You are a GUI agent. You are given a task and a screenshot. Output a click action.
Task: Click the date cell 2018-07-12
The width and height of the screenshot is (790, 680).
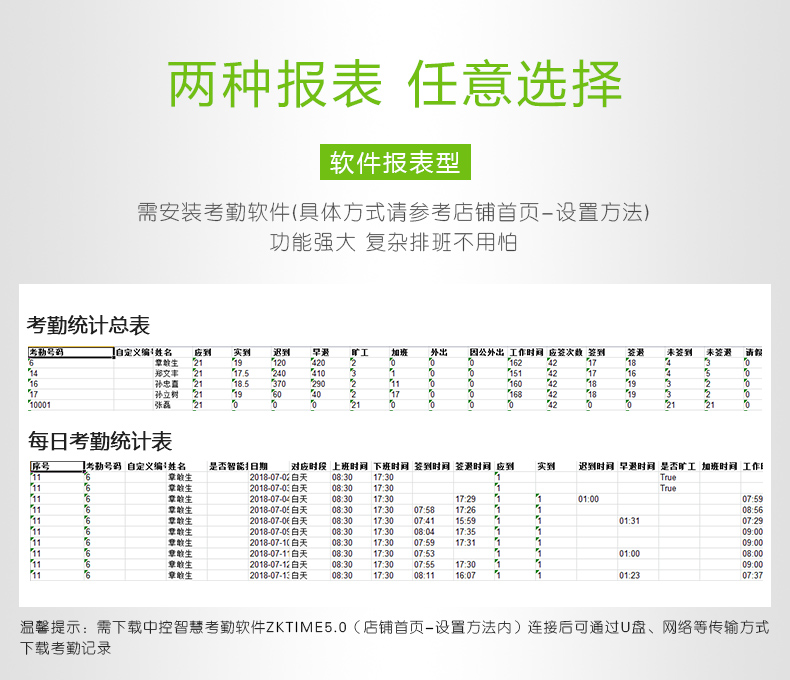pyautogui.click(x=270, y=565)
